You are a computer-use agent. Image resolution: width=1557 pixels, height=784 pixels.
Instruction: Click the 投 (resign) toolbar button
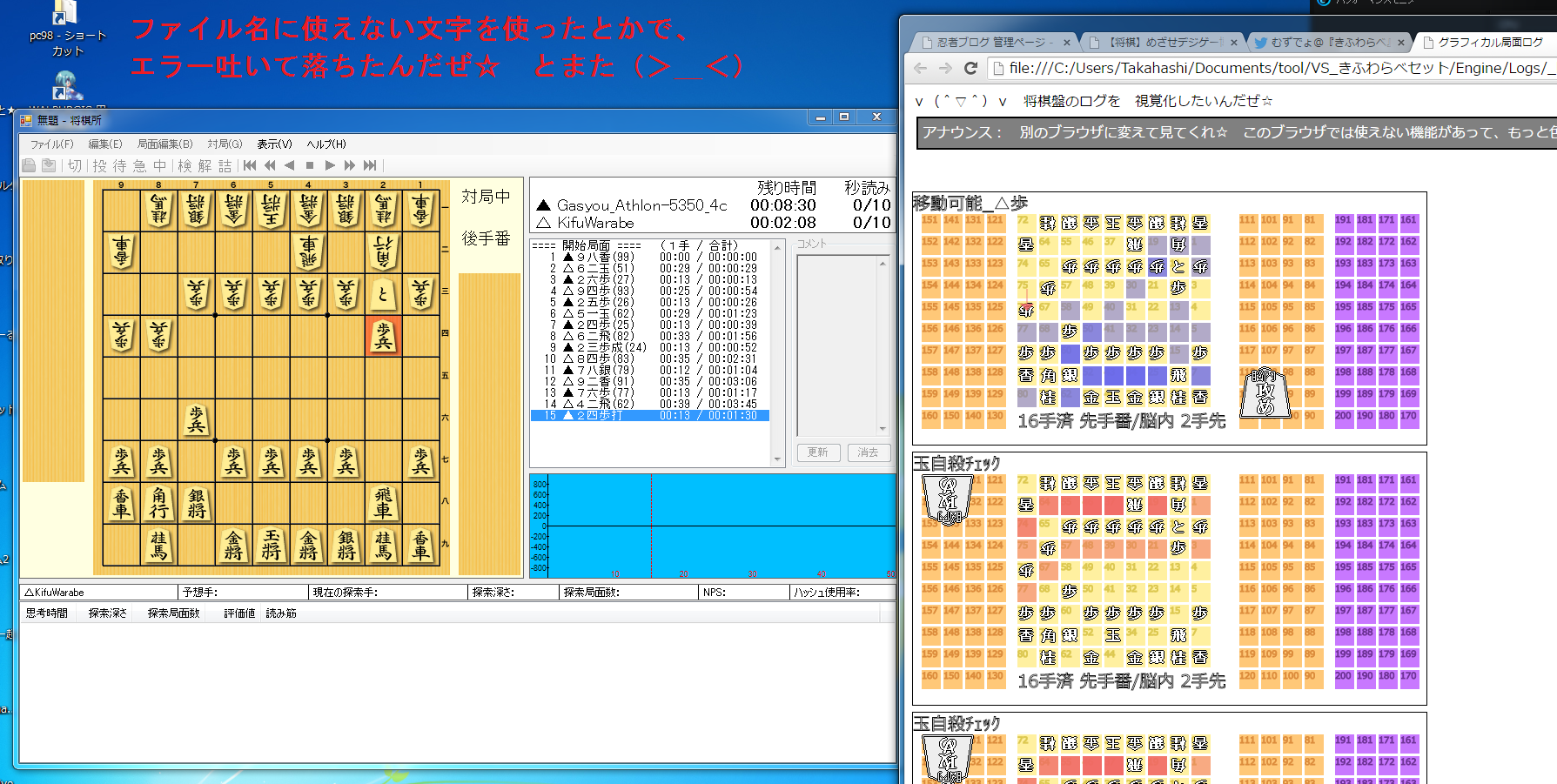click(99, 165)
